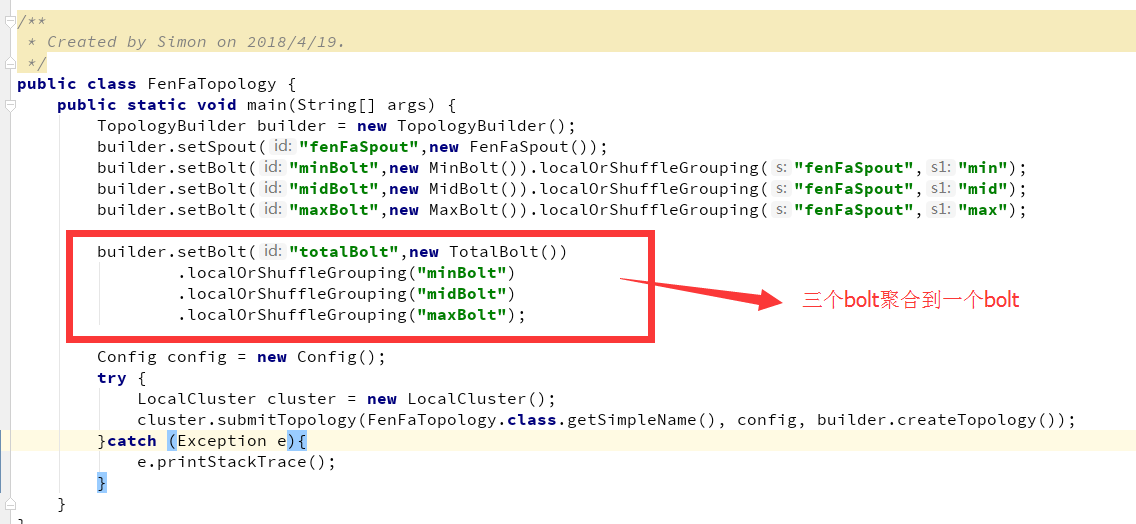Viewport: 1136px width, 524px height.
Task: Click the 's1:' hint before "min"
Action: pyautogui.click(x=940, y=168)
